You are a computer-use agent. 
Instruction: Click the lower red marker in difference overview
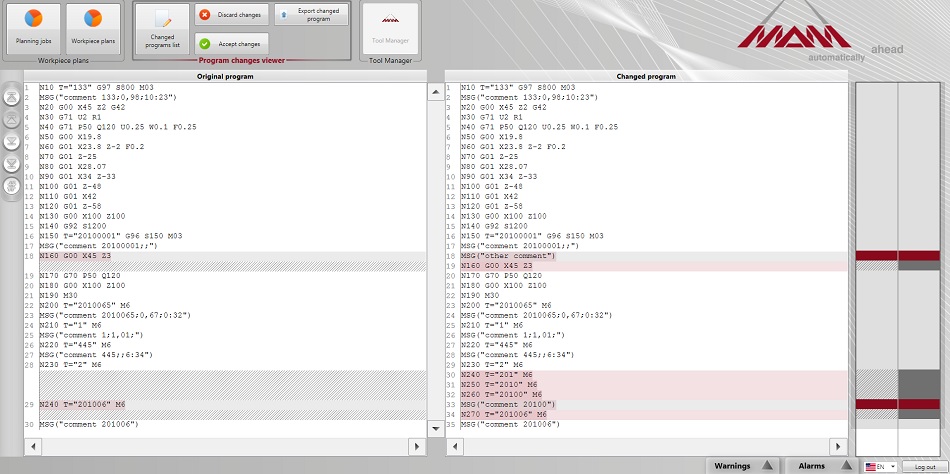897,404
